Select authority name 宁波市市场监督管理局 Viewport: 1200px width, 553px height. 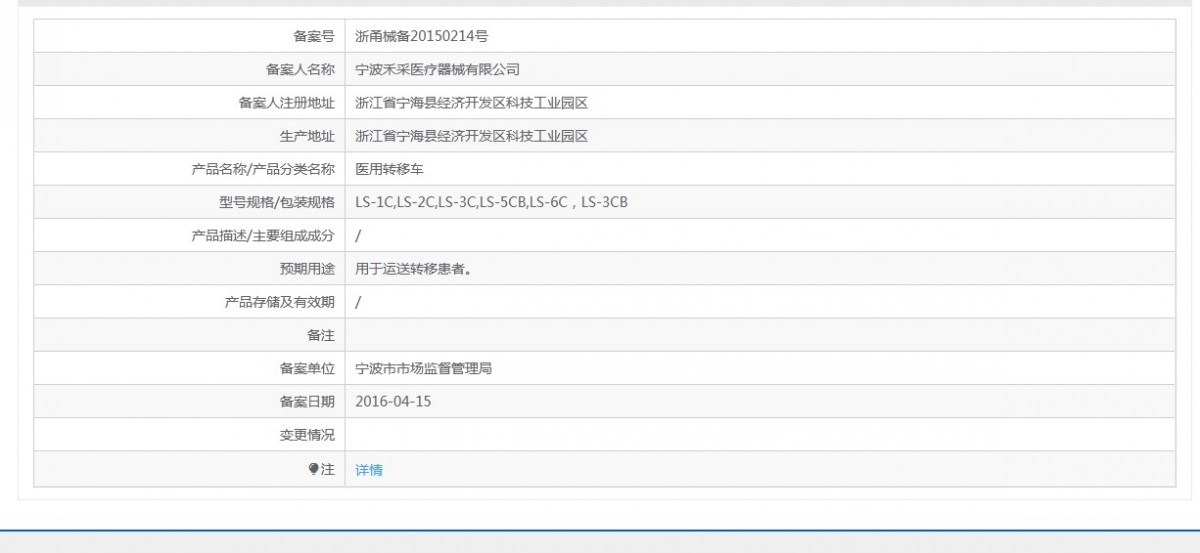coord(424,368)
